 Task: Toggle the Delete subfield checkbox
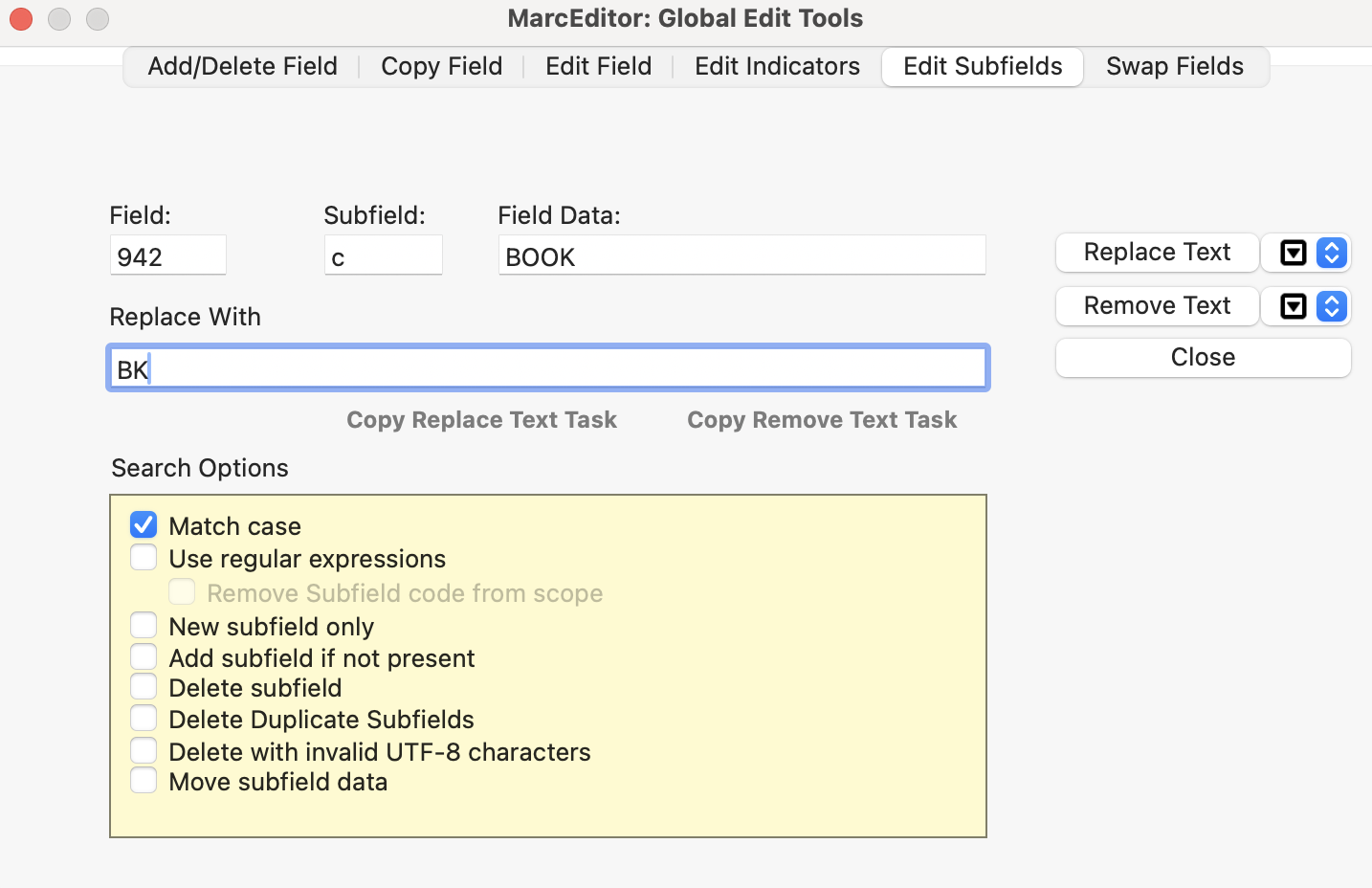tap(144, 686)
